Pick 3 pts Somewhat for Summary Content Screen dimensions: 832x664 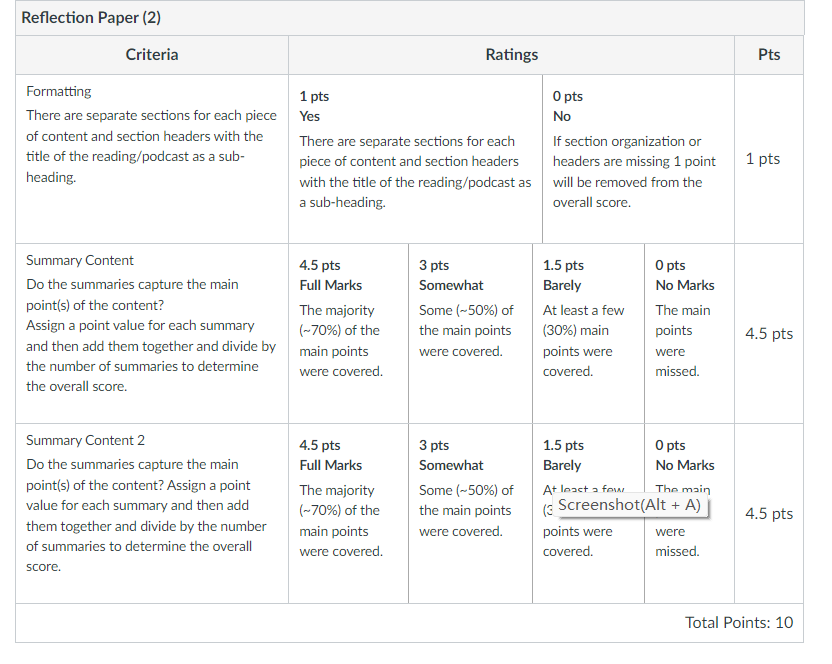470,333
